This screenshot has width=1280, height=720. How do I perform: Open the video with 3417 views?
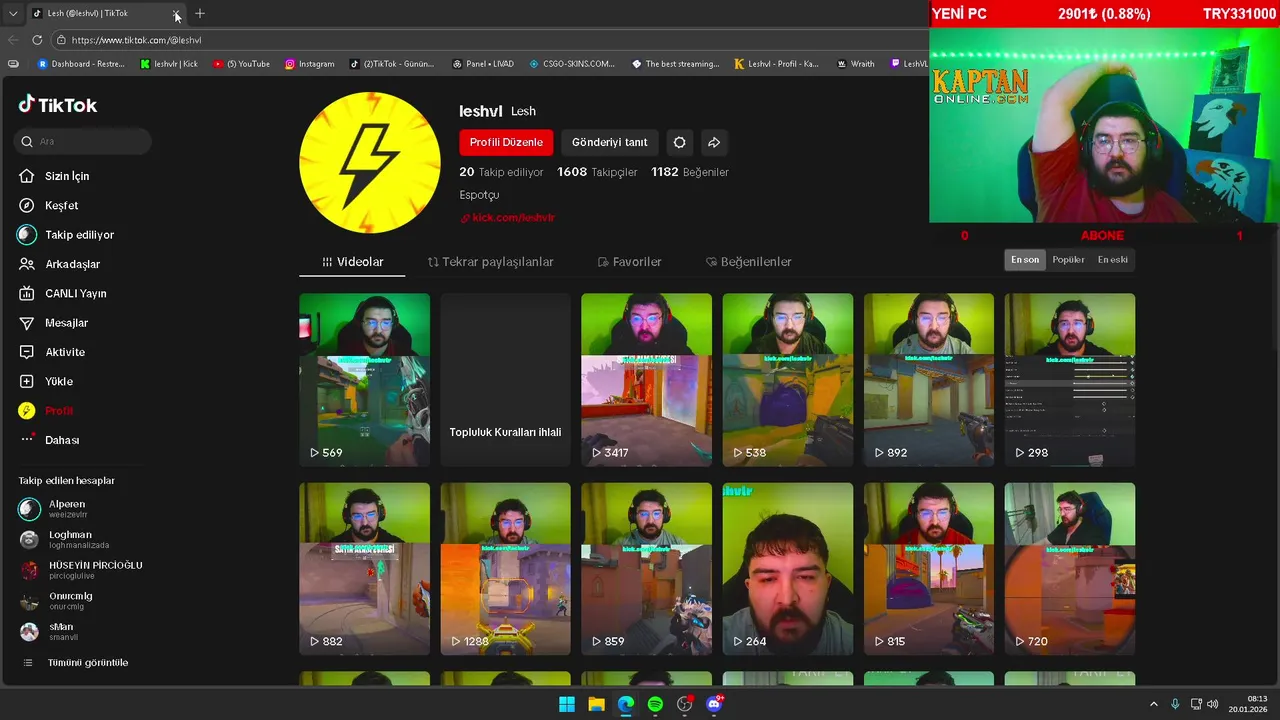(x=647, y=380)
